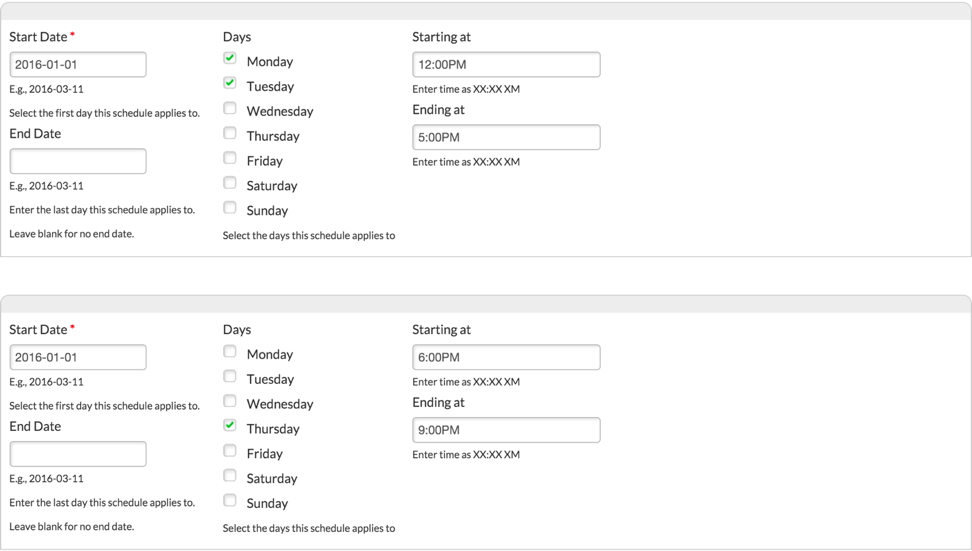Tick Friday in the second schedule
The width and height of the screenshot is (972, 551).
tap(230, 451)
